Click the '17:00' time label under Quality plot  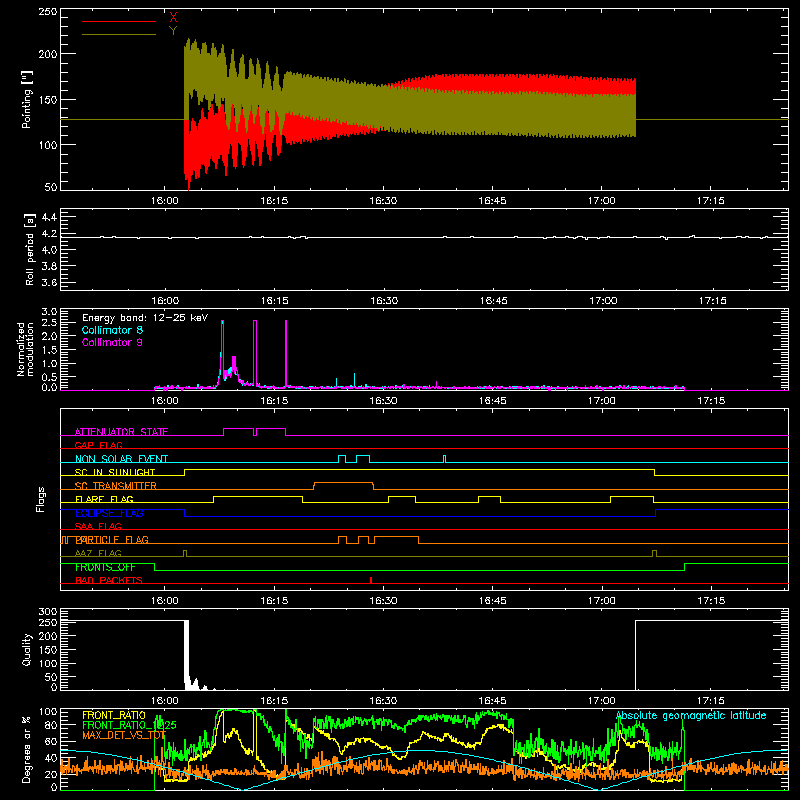(602, 701)
